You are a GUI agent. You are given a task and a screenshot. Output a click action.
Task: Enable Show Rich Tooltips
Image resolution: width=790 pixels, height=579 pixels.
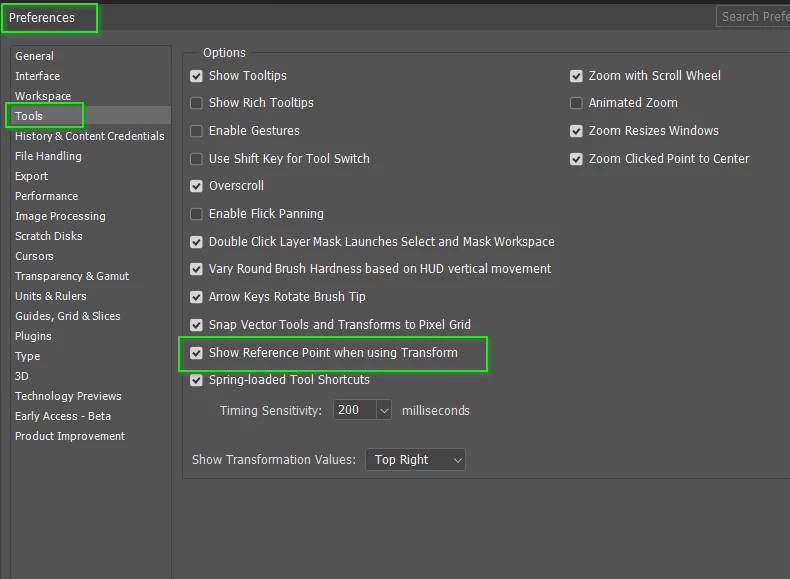point(196,103)
